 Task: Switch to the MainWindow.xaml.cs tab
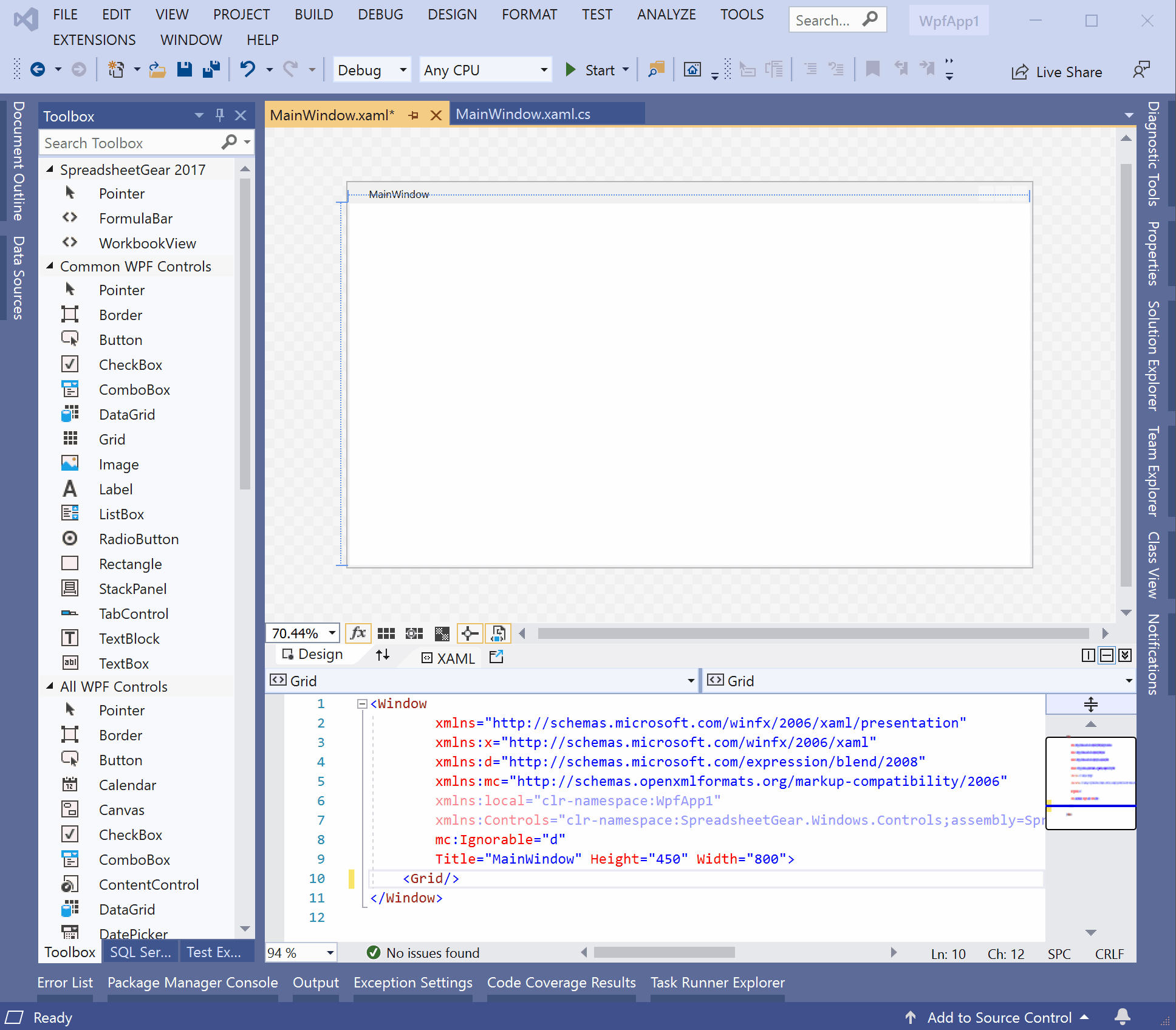[x=523, y=114]
